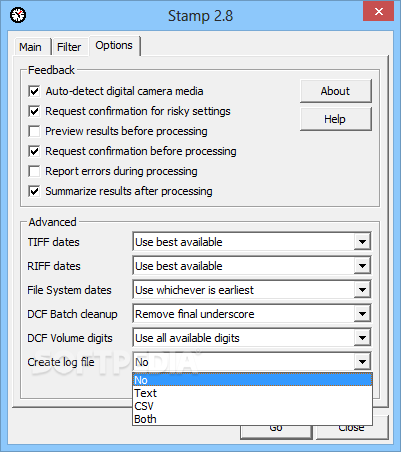This screenshot has width=401, height=452.
Task: Expand the File System dates dropdown
Action: click(362, 290)
